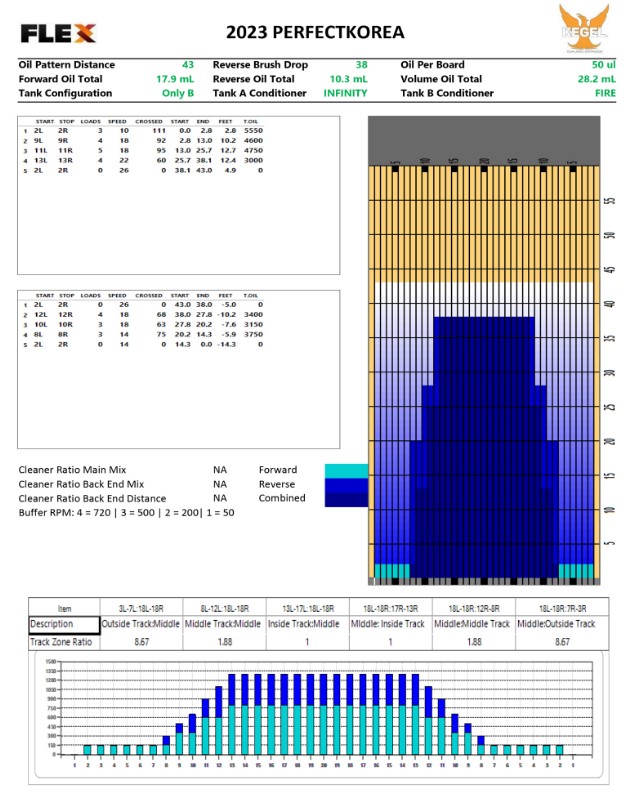Screen dimensions: 630x801
Task: Click the "Cleaner Ratio Back End Mix" label
Action: point(81,484)
